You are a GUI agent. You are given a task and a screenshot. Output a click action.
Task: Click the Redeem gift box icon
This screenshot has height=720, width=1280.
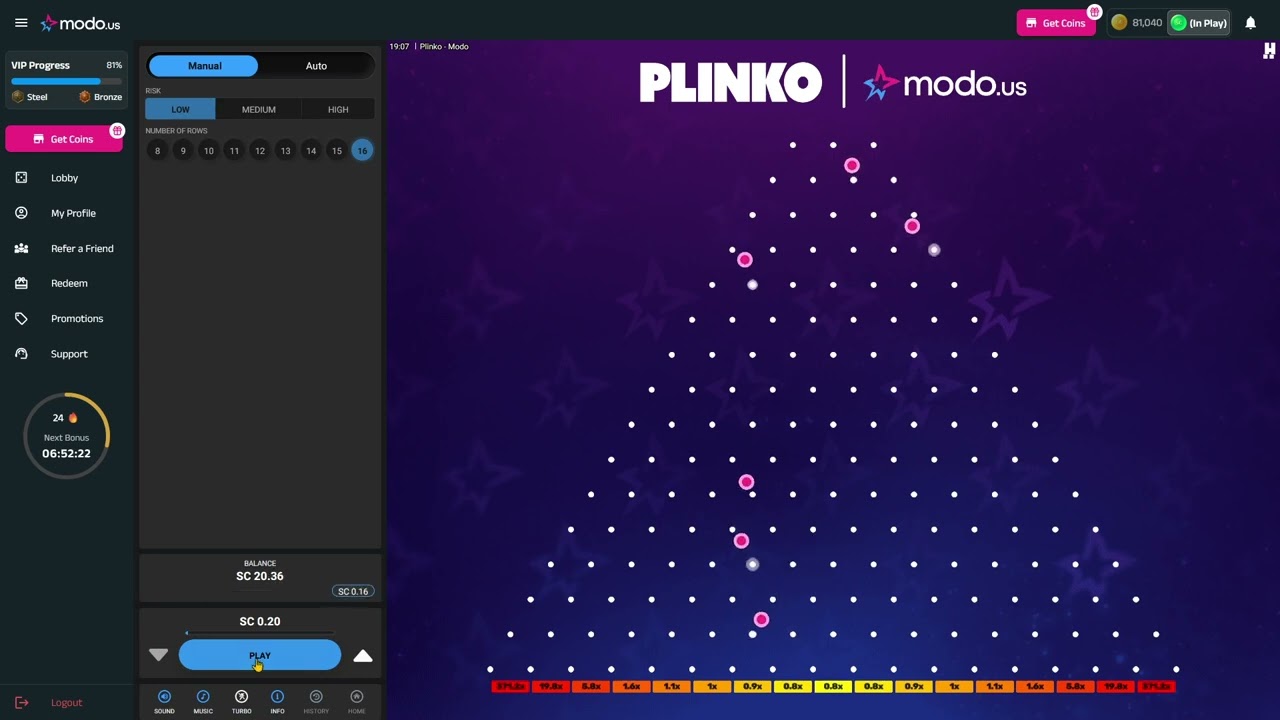21,283
